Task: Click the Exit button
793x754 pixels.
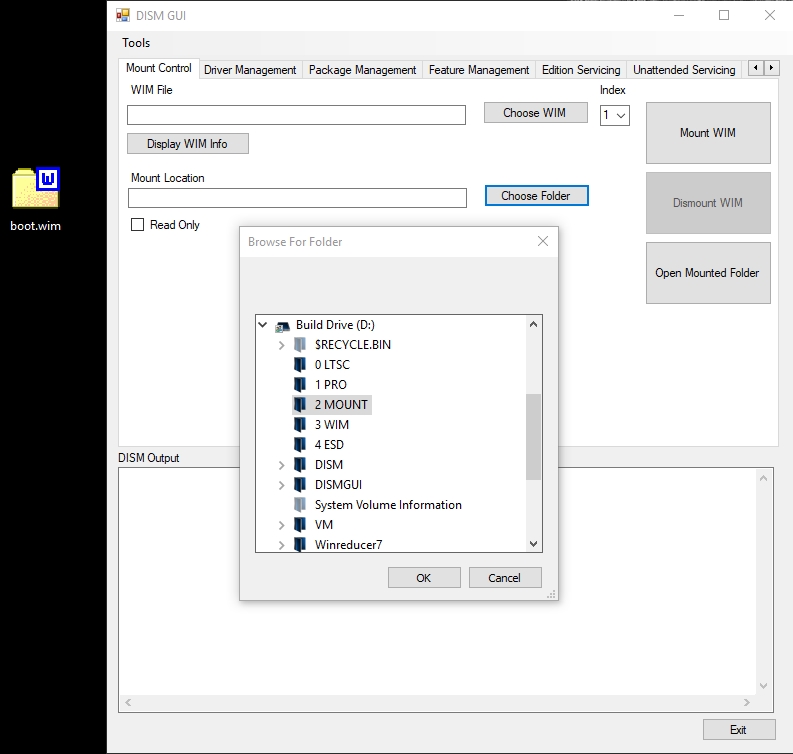Action: [x=739, y=730]
